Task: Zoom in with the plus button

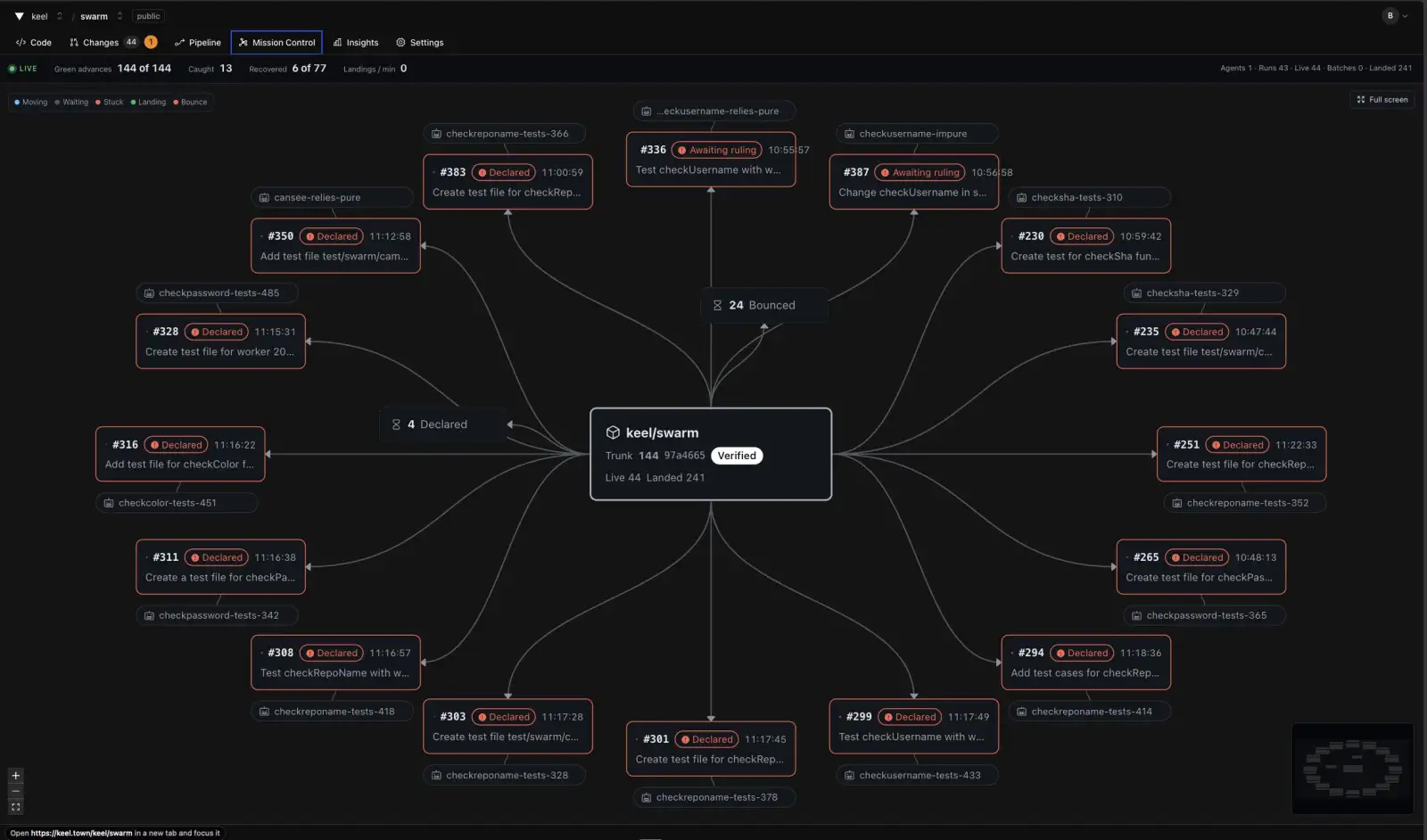Action: pyautogui.click(x=15, y=776)
